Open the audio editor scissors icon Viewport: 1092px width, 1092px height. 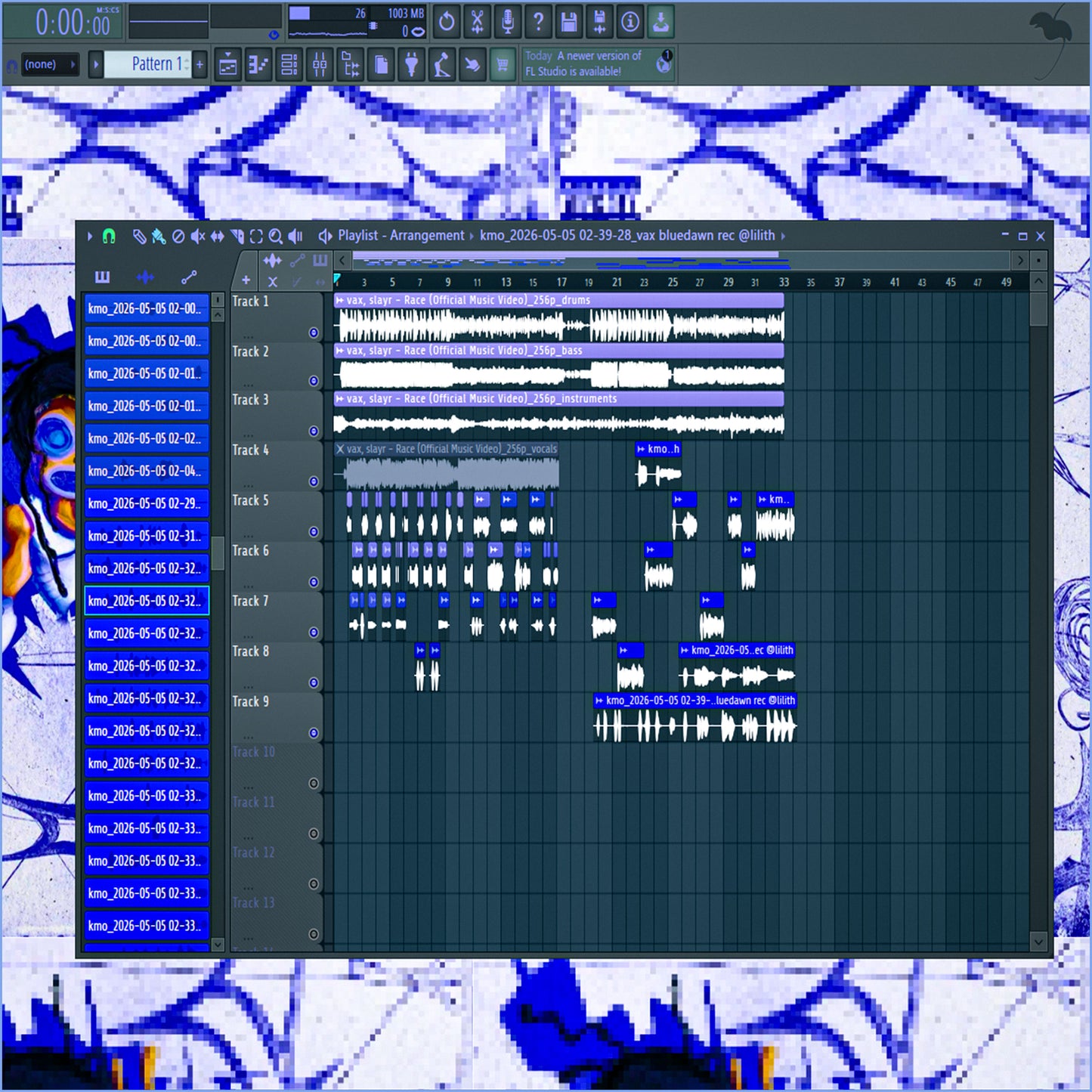click(477, 21)
